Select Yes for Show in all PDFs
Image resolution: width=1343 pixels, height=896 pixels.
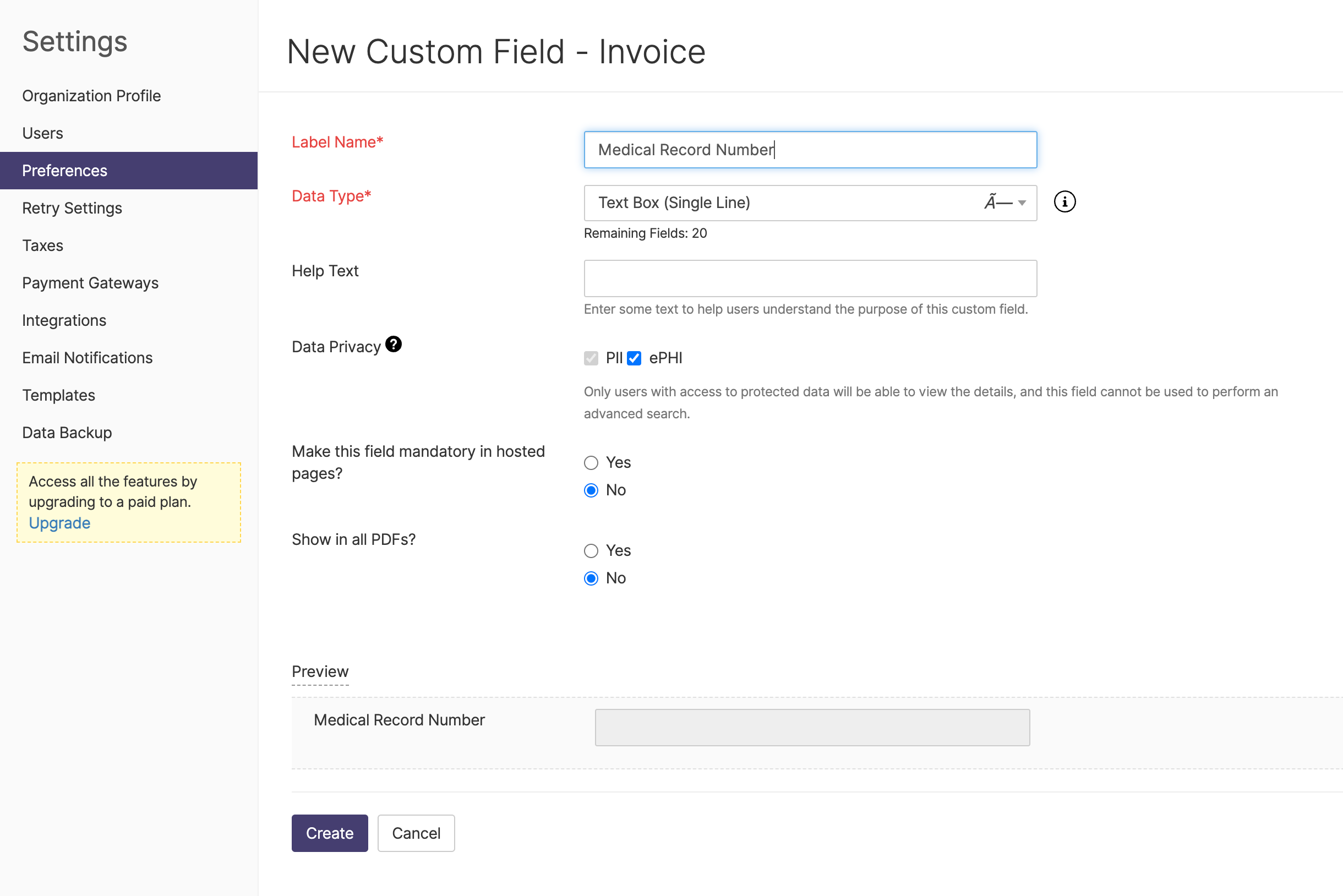tap(591, 550)
